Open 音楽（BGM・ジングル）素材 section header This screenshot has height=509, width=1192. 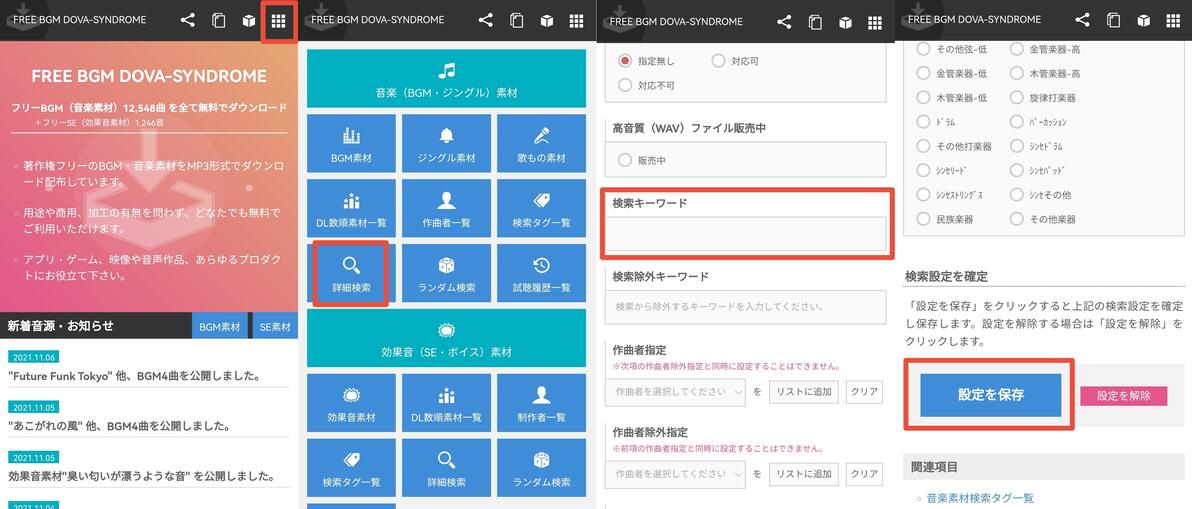(x=446, y=78)
